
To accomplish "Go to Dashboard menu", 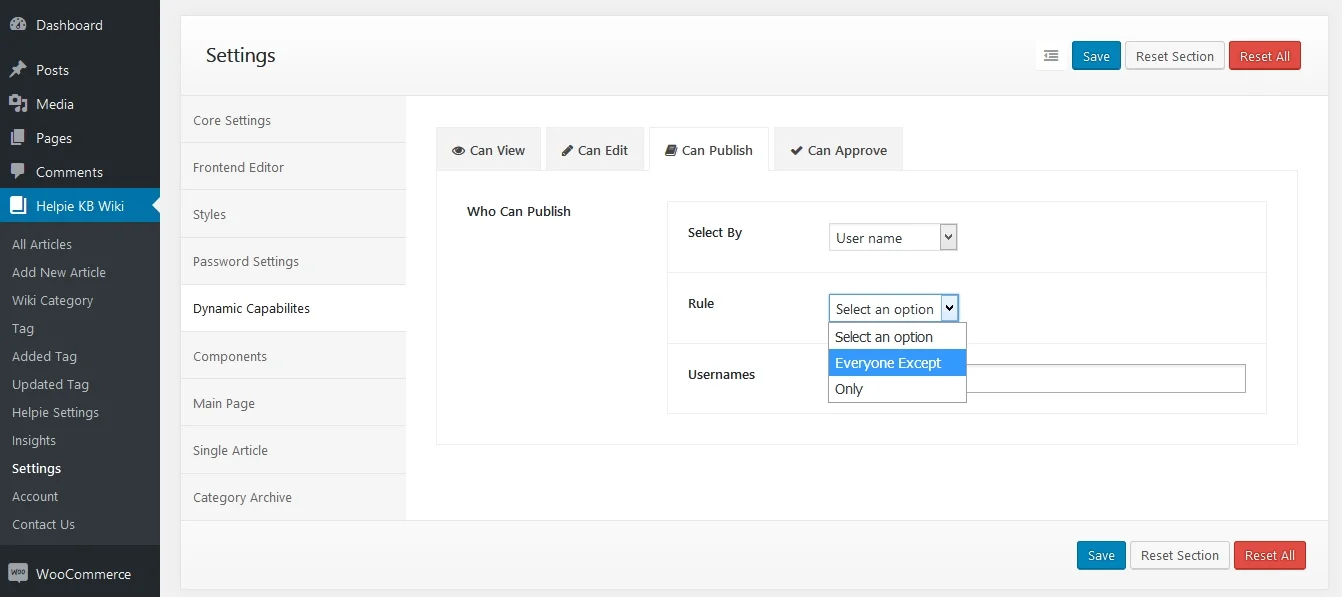I will (x=80, y=25).
